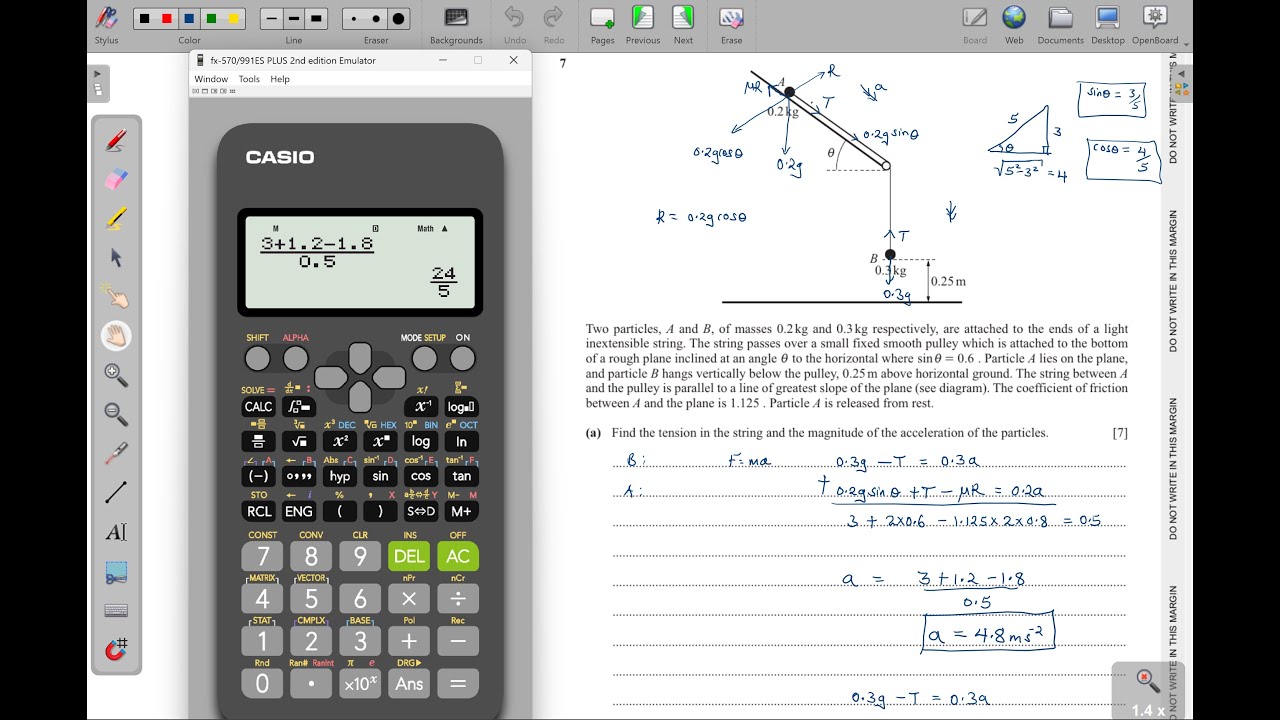Add a new page with Pages
The width and height of the screenshot is (1280, 720).
pyautogui.click(x=602, y=18)
